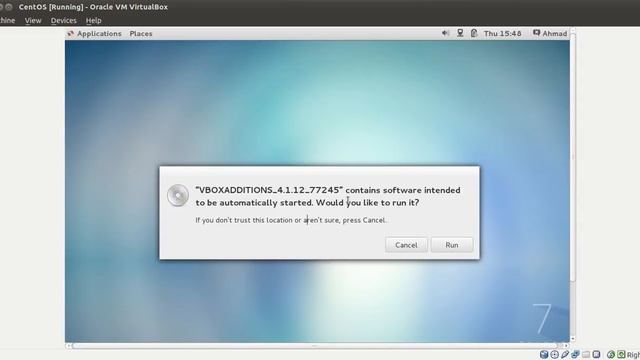The image size is (640, 360).
Task: Open the Devices menu of VirtualBox
Action: 63,20
